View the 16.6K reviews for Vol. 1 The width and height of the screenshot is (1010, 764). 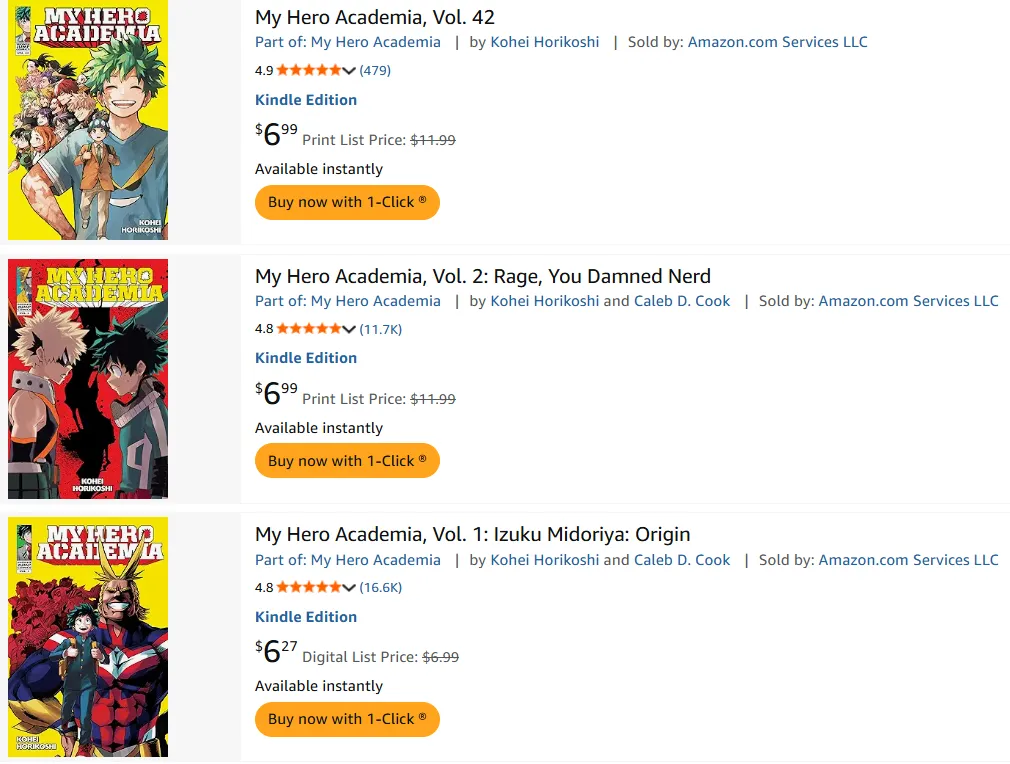[381, 587]
